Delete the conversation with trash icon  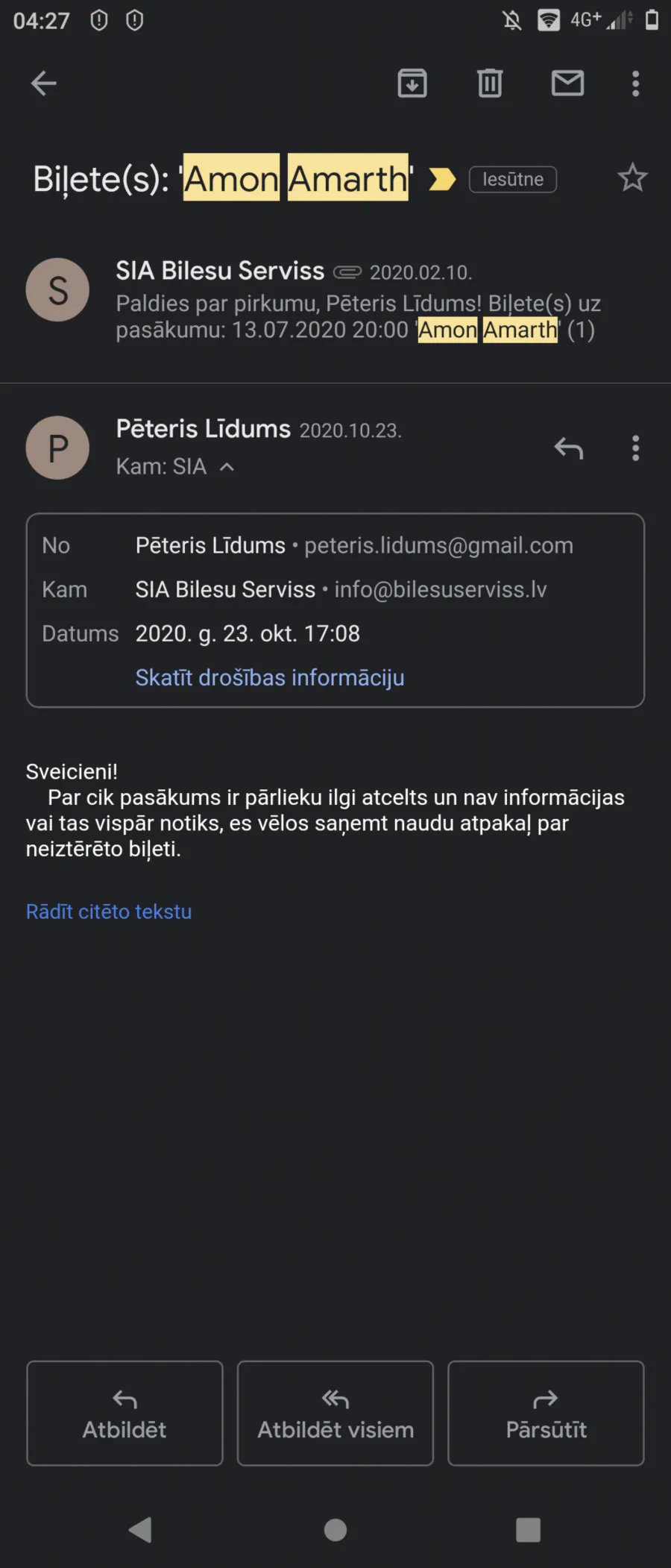pos(490,83)
